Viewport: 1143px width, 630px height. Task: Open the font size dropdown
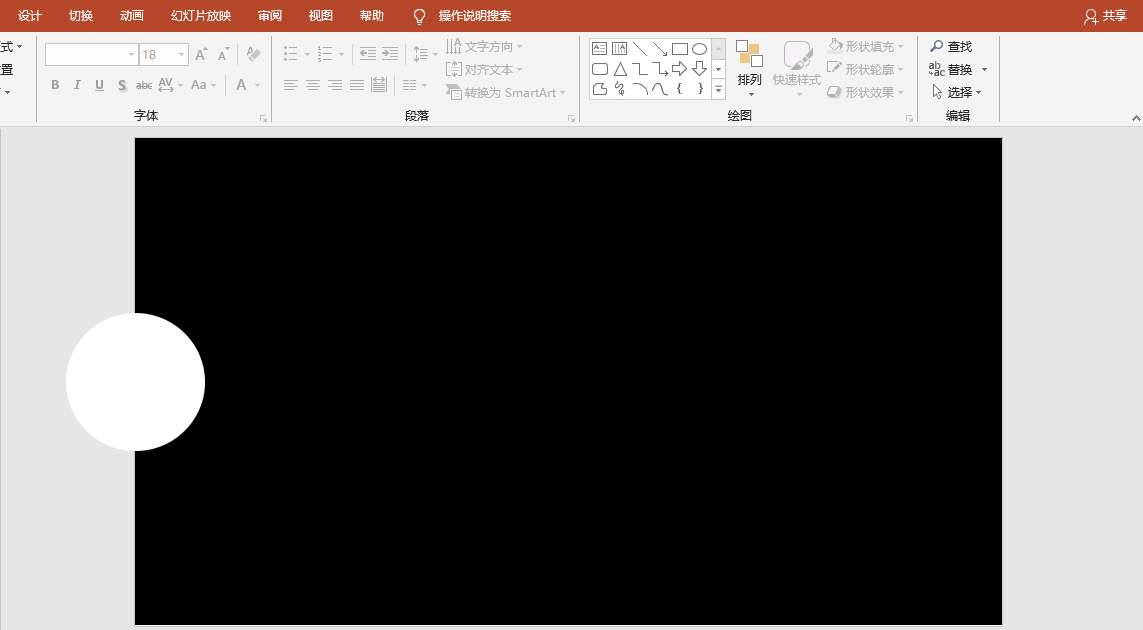coord(182,55)
